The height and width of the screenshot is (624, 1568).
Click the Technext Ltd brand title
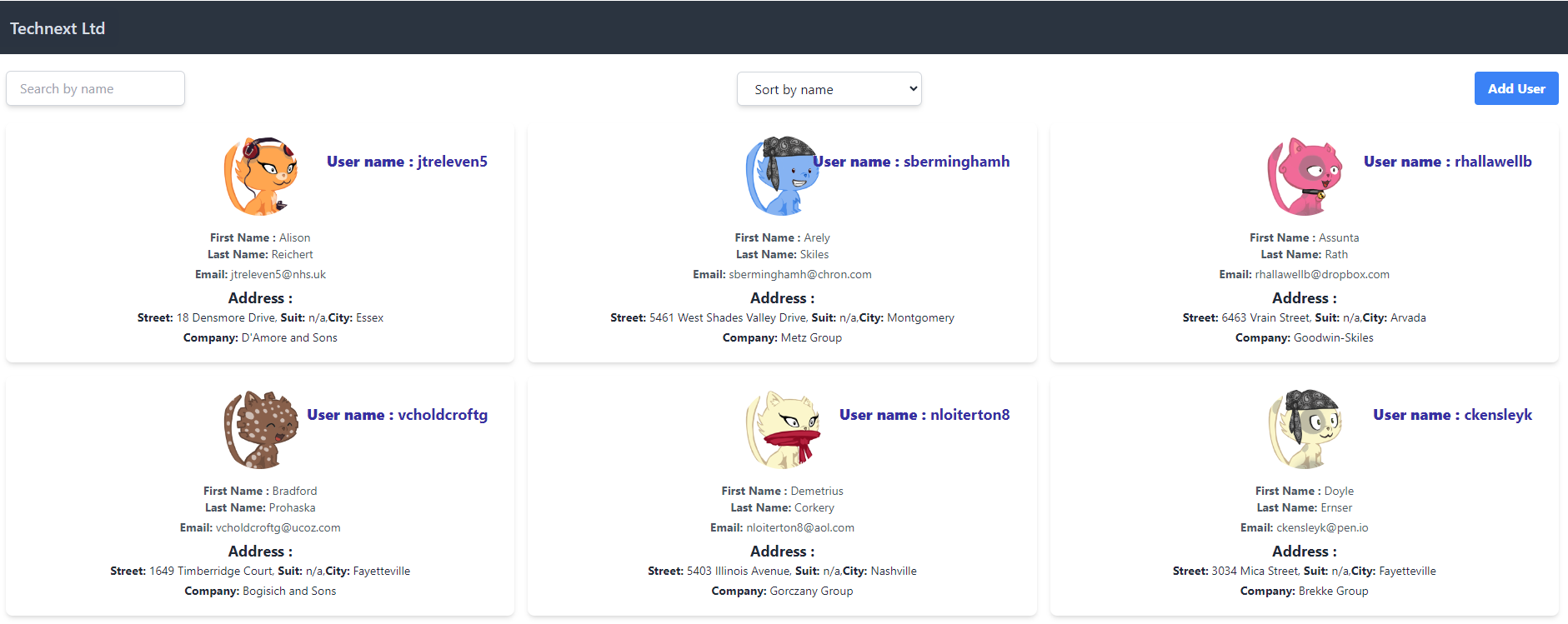pos(58,28)
